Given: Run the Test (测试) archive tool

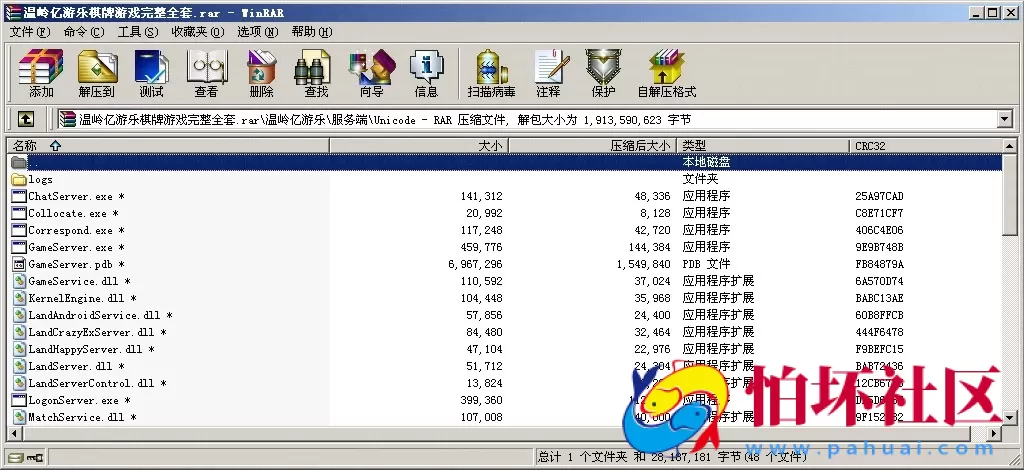Looking at the screenshot, I should pyautogui.click(x=152, y=73).
